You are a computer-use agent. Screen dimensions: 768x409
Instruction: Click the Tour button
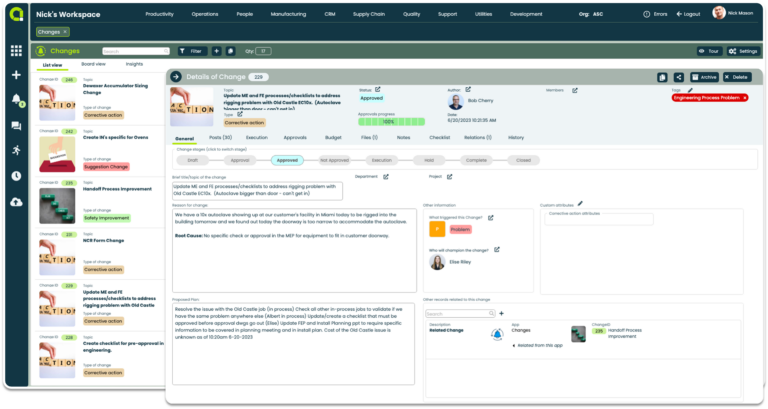709,51
